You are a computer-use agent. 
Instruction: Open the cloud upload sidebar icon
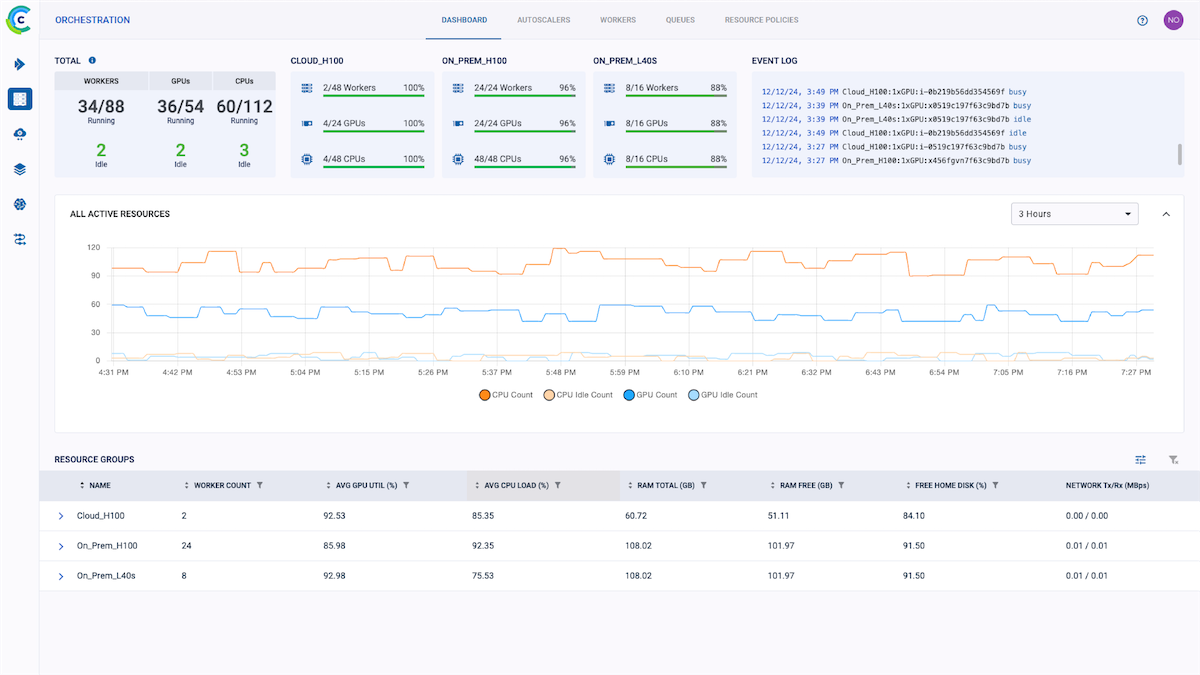tap(19, 134)
